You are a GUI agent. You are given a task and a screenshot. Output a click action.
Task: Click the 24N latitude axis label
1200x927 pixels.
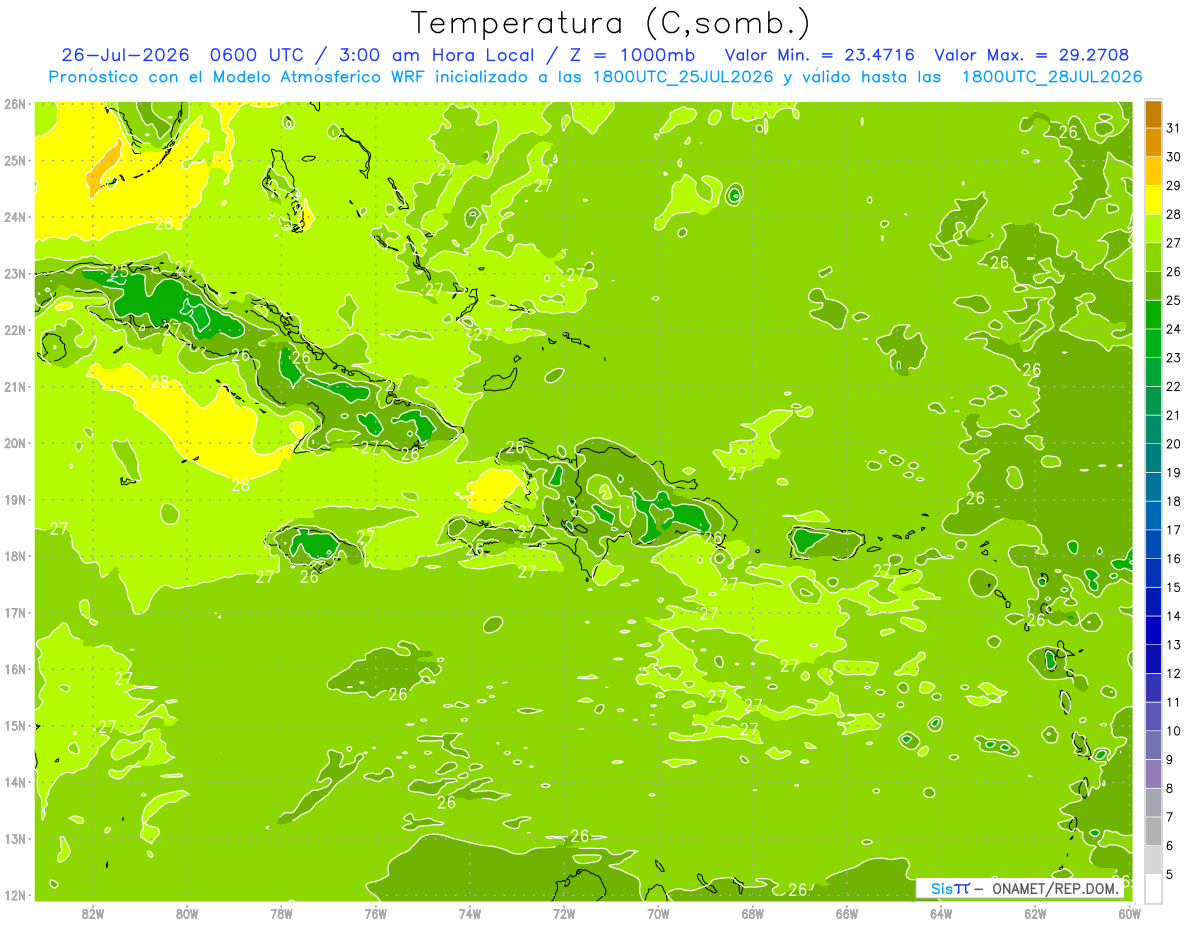coord(15,217)
